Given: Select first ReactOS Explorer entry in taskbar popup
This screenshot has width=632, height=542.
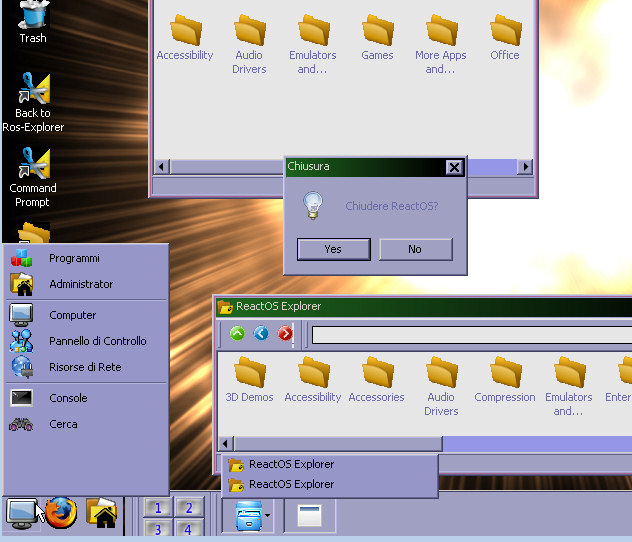Looking at the screenshot, I should tap(330, 465).
